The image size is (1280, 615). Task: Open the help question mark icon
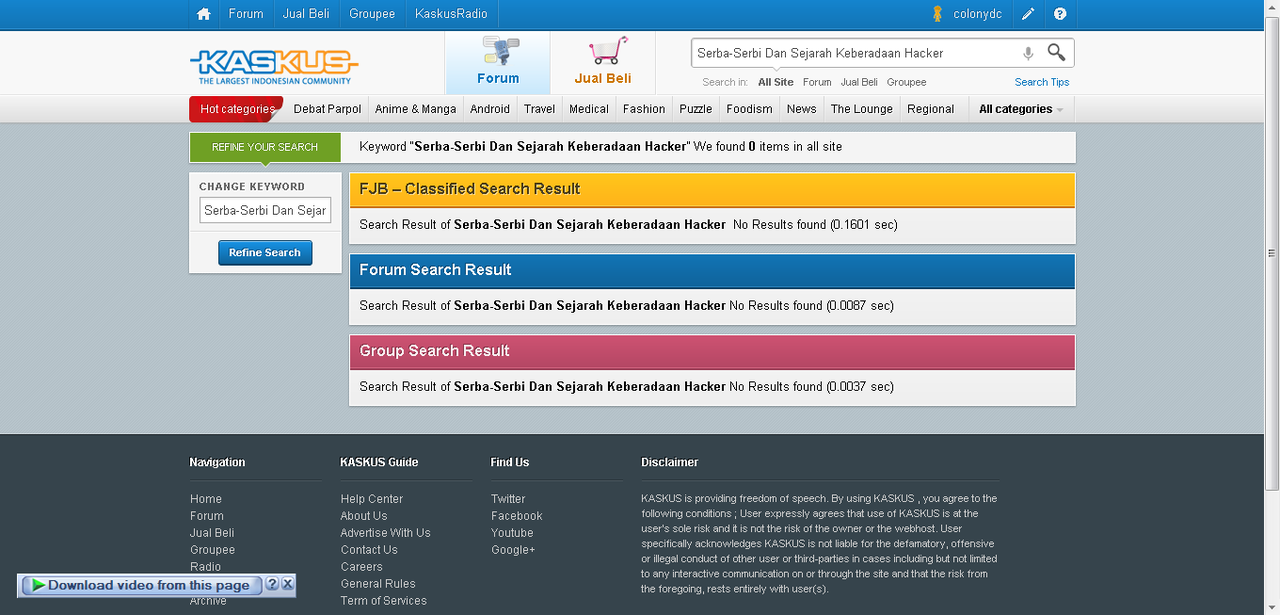click(x=1060, y=14)
